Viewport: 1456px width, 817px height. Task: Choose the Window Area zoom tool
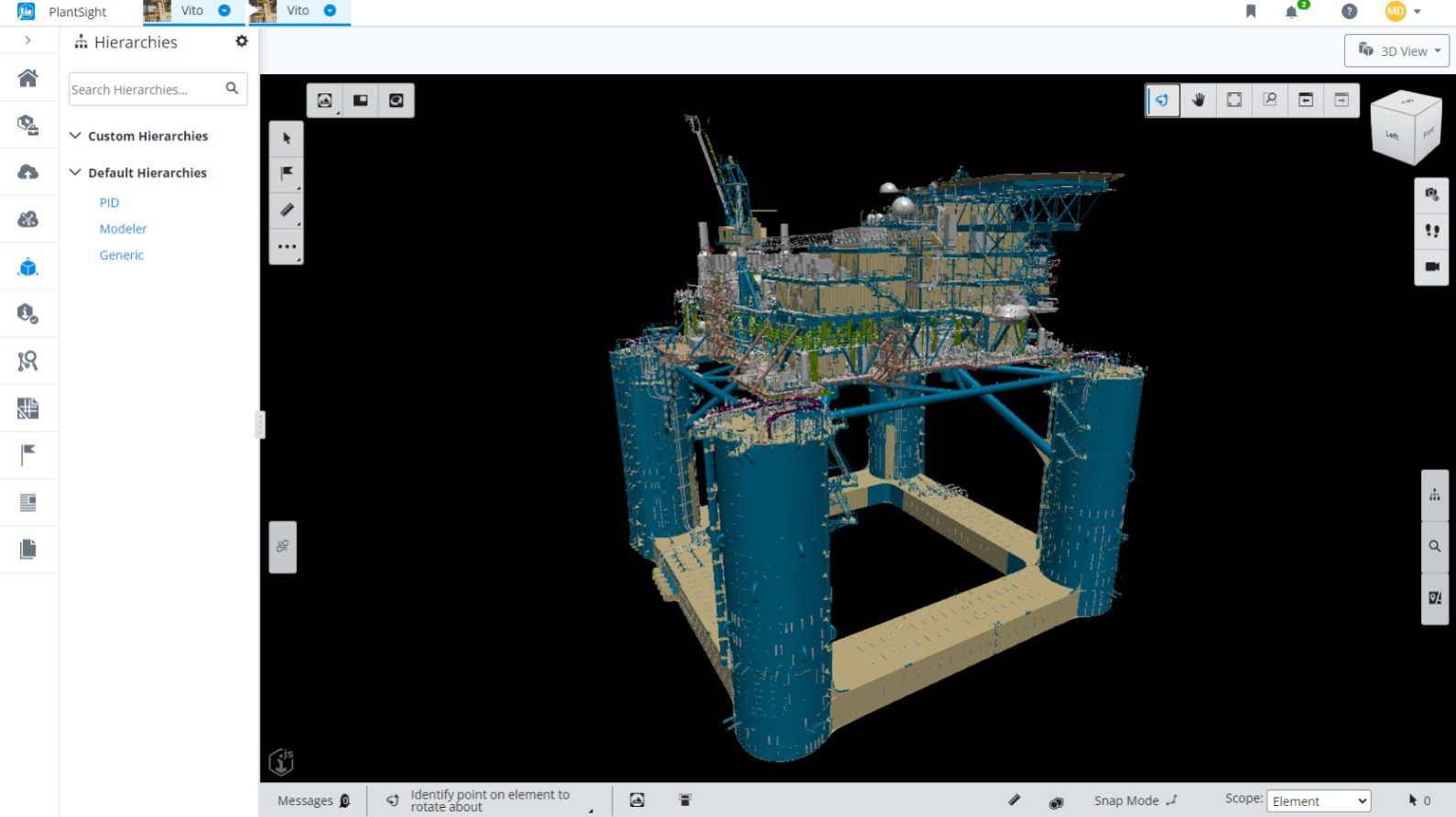tap(1269, 100)
